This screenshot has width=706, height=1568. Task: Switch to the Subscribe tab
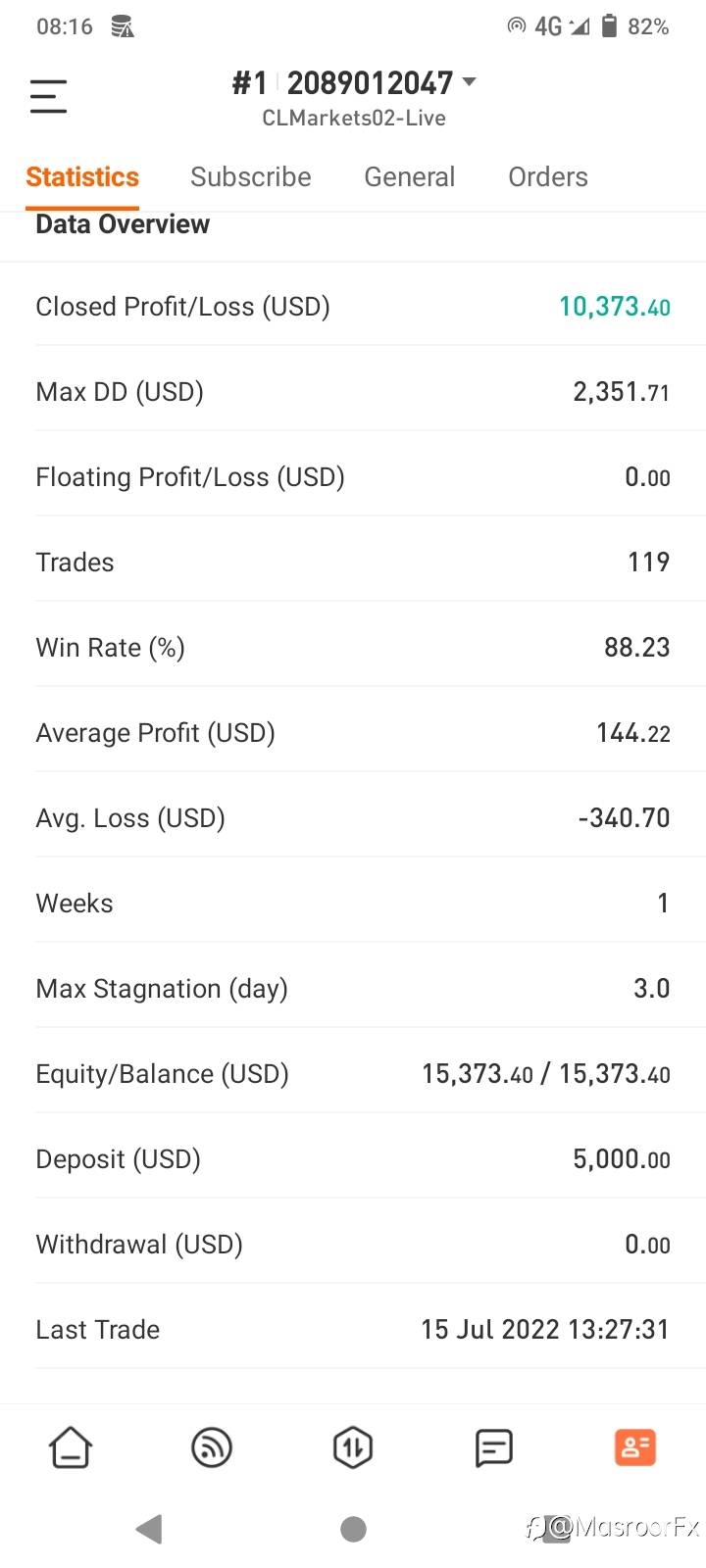pos(250,177)
